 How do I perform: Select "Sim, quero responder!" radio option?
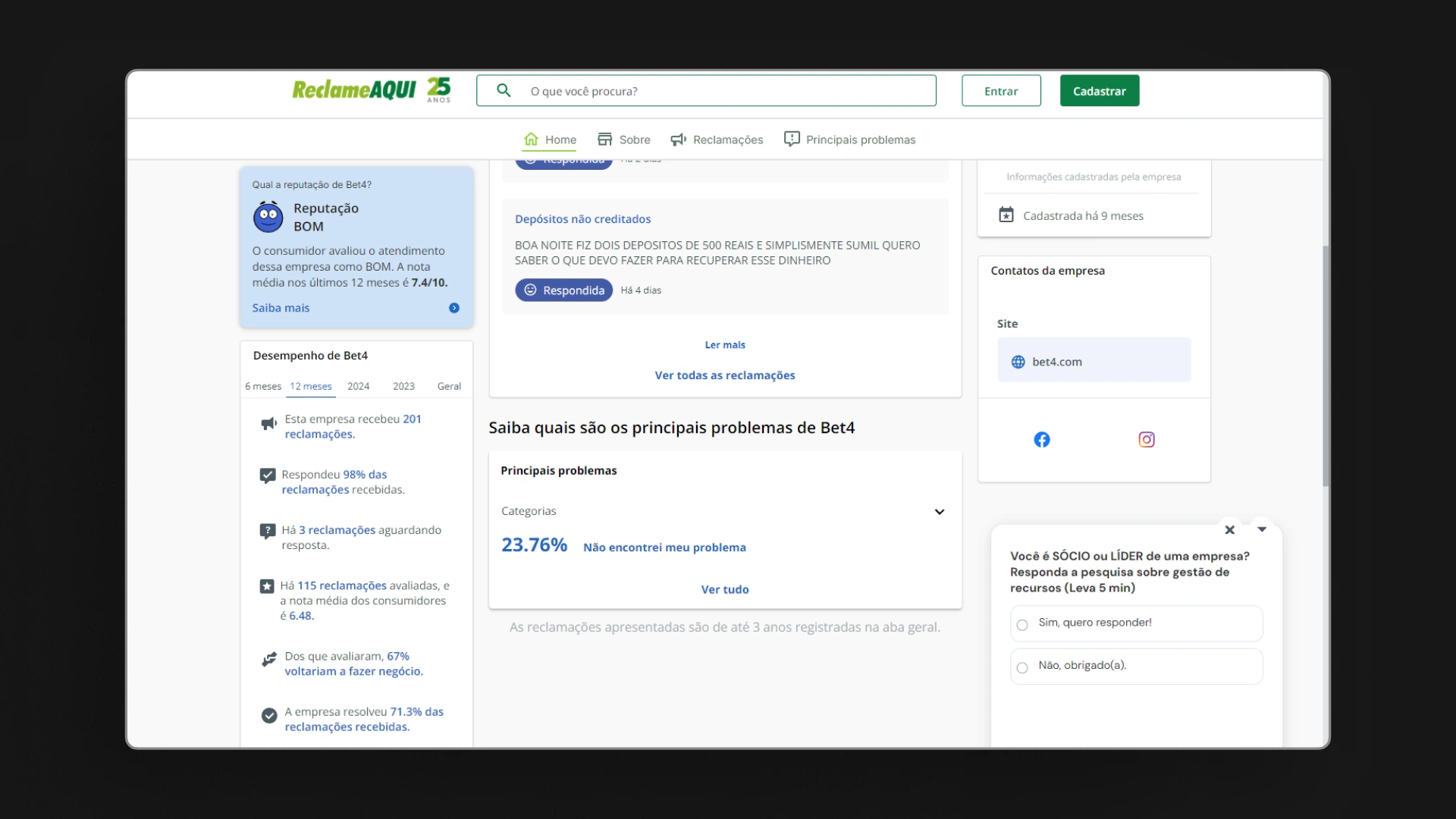[1022, 625]
